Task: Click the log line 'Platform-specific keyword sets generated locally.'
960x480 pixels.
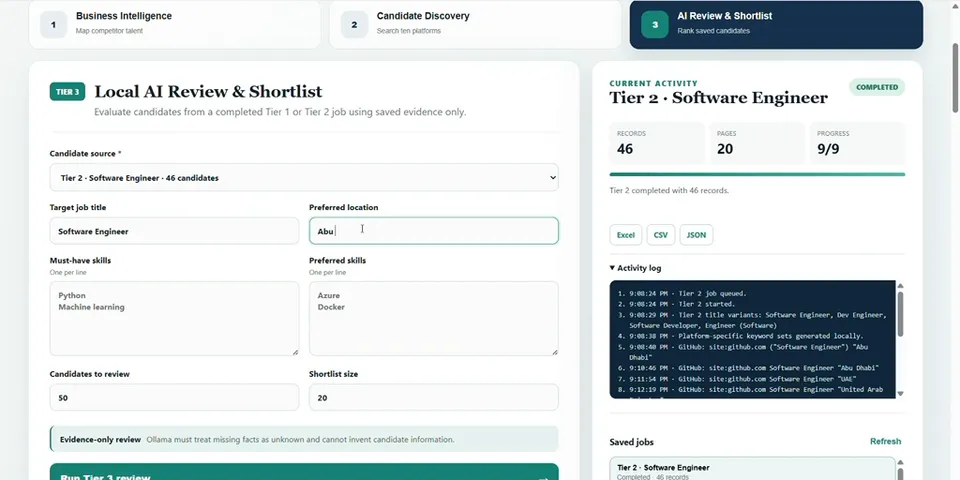Action: tap(746, 336)
